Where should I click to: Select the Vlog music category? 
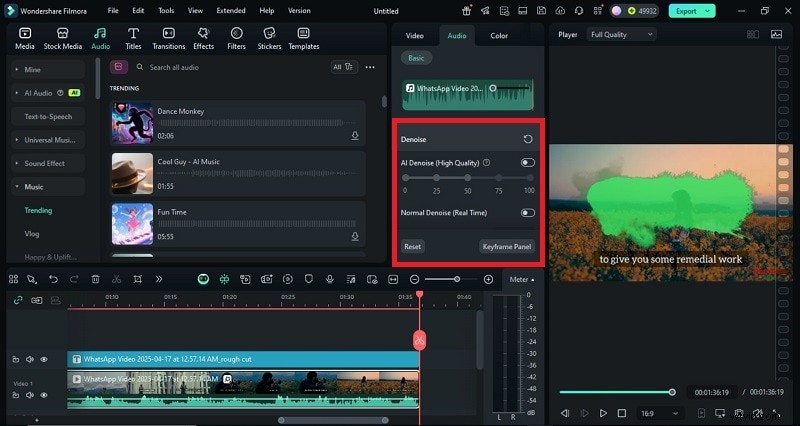point(32,234)
